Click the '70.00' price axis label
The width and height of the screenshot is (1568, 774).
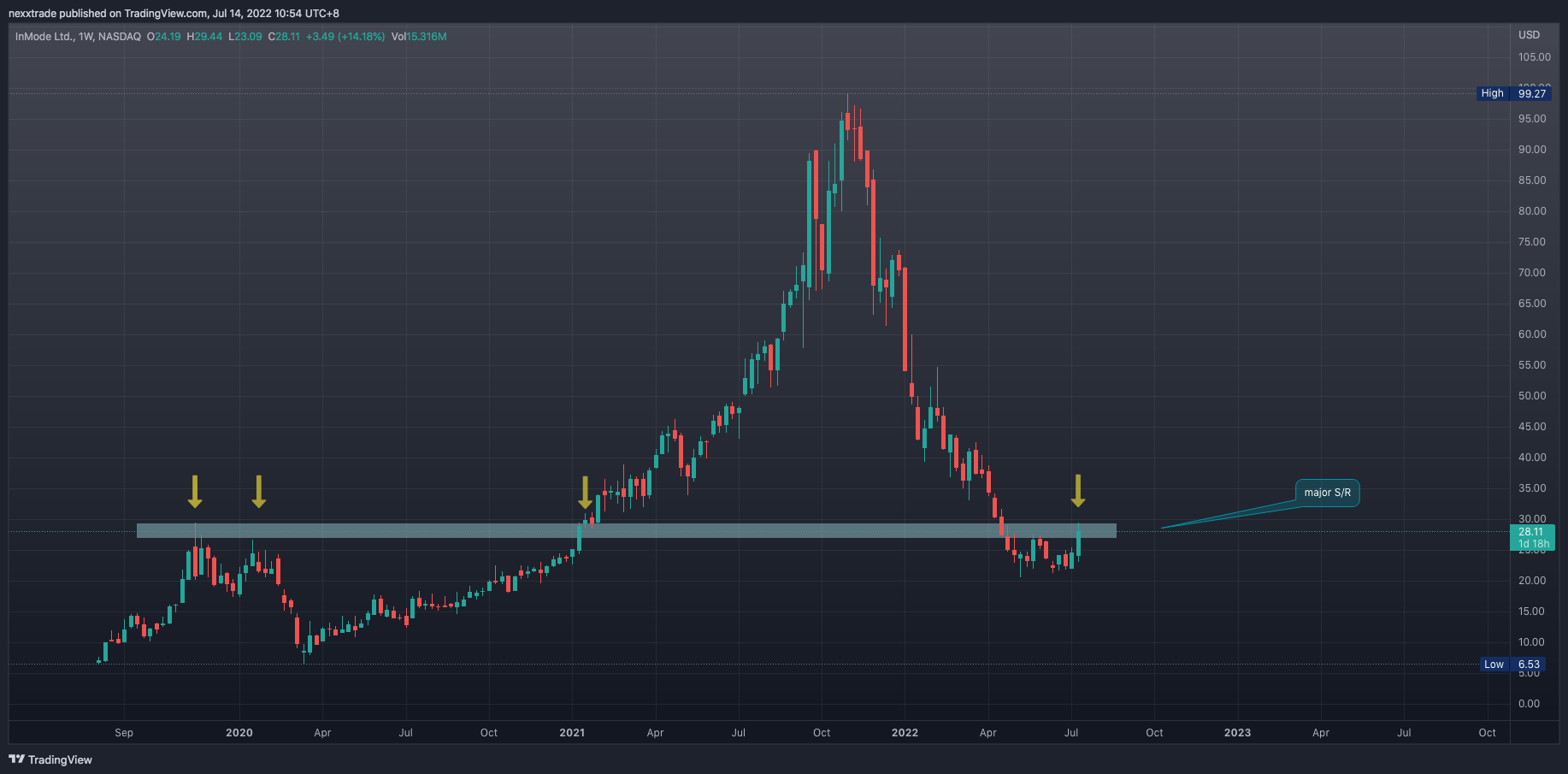click(1532, 273)
